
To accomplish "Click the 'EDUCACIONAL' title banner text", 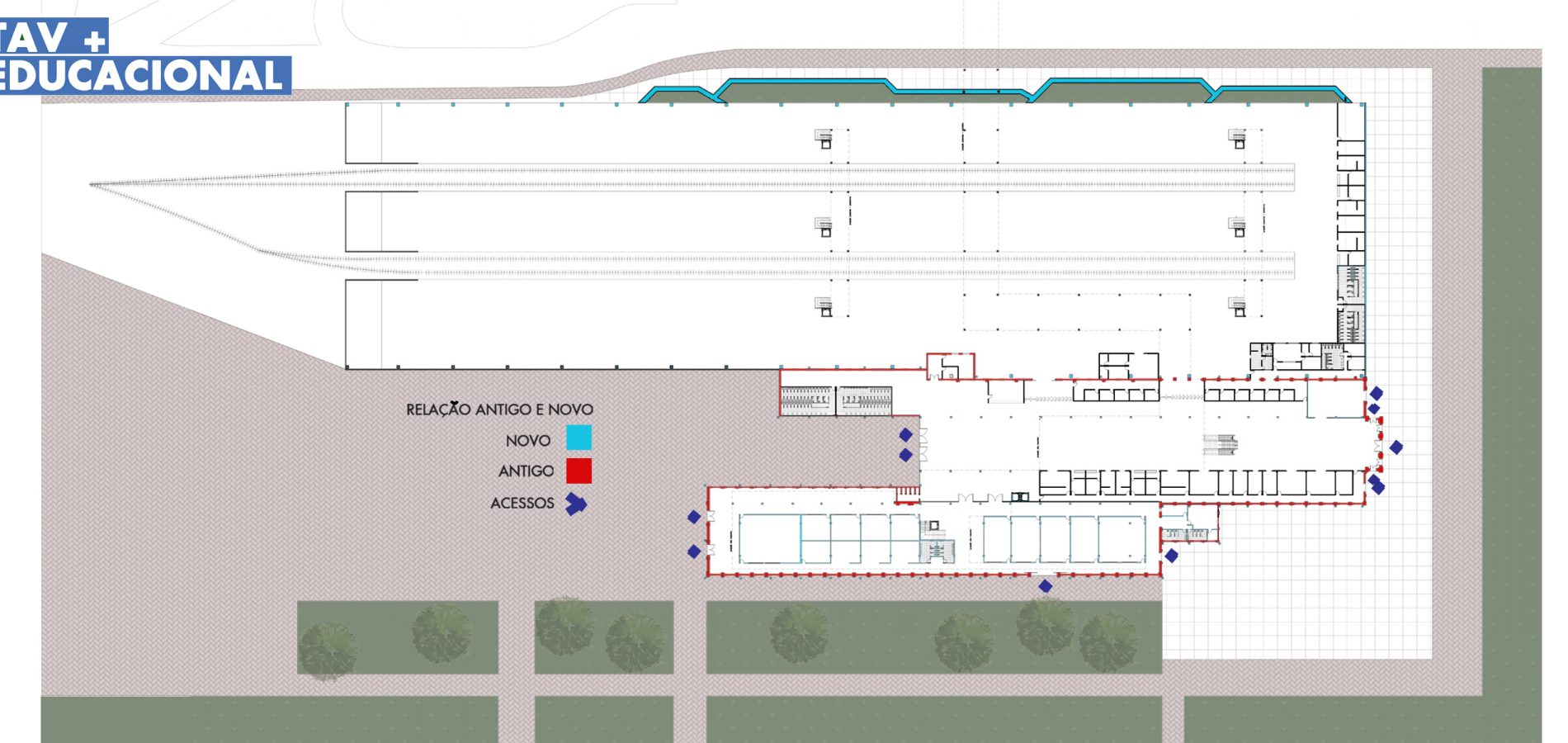I will (142, 76).
